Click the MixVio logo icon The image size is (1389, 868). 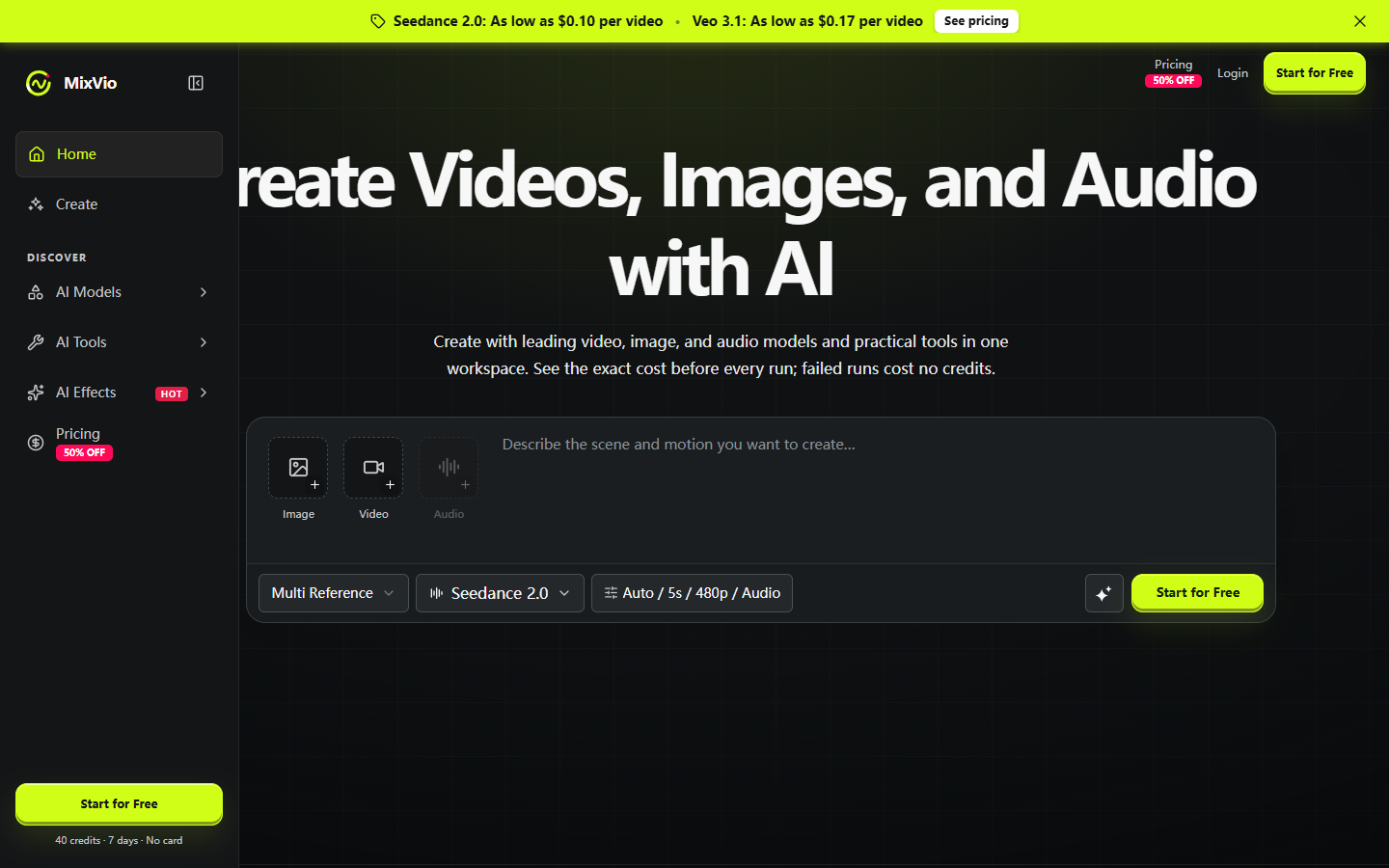point(39,83)
